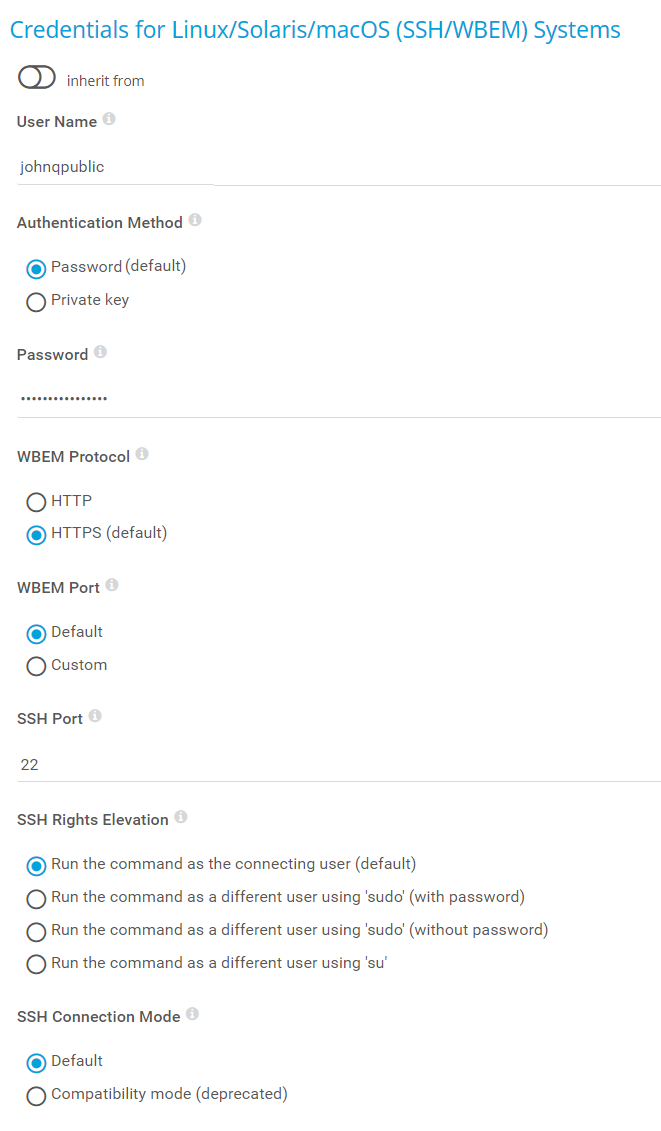Select sudo with password elevation option

[37, 898]
